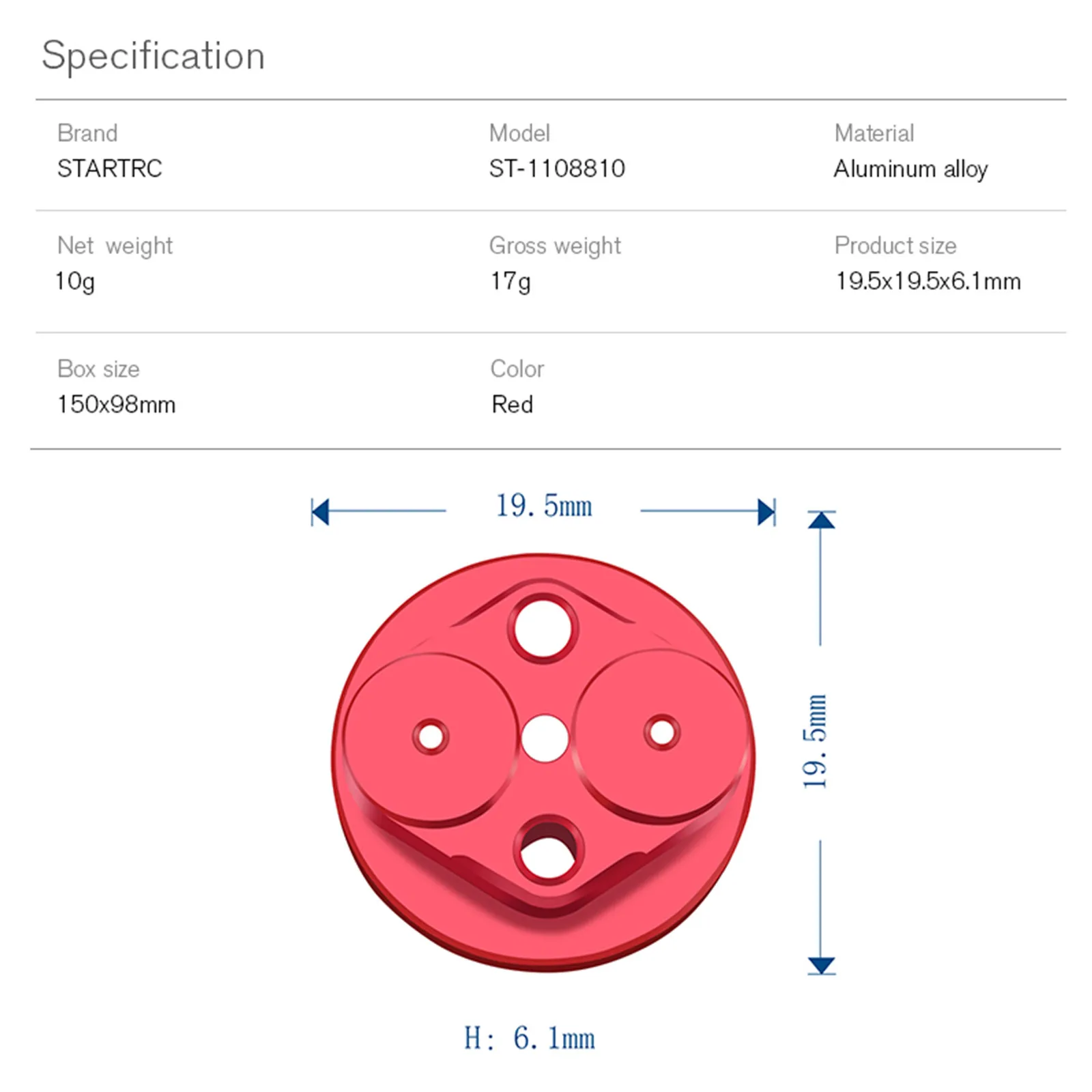
Task: Click the right arrowhead of width dimension
Action: coord(767,512)
